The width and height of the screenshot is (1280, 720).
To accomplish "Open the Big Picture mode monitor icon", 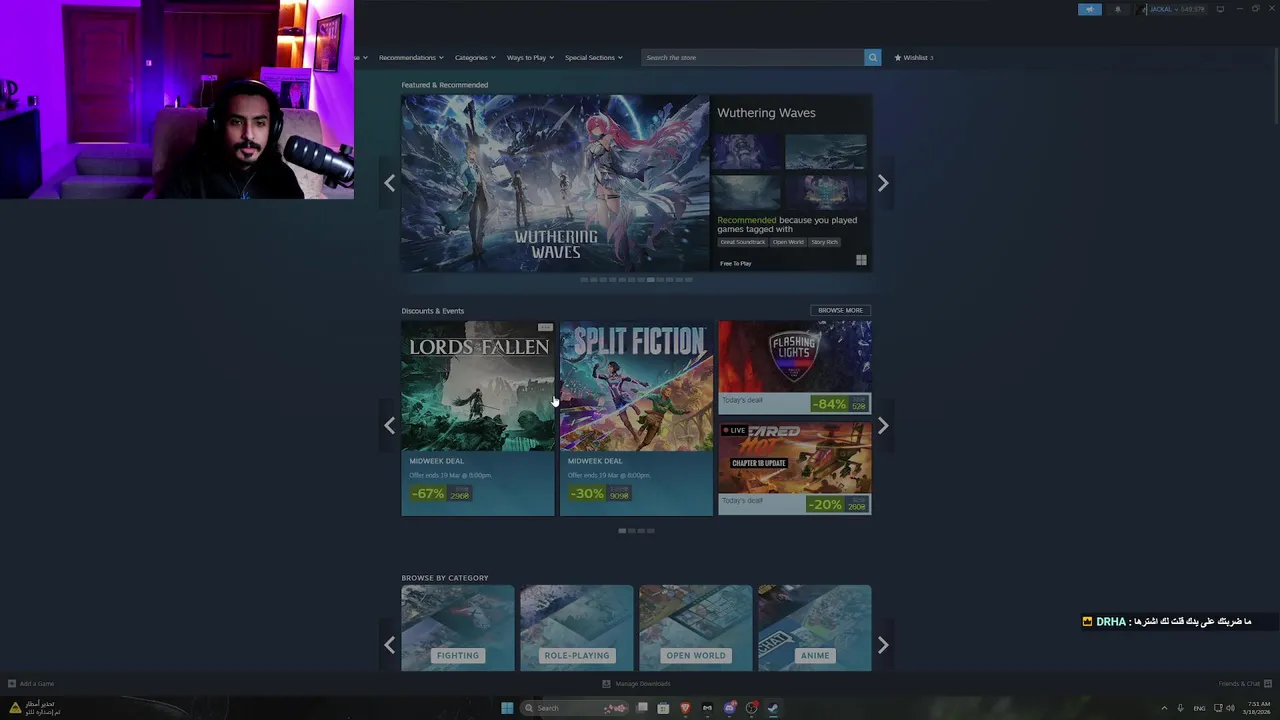I will tap(1219, 9).
